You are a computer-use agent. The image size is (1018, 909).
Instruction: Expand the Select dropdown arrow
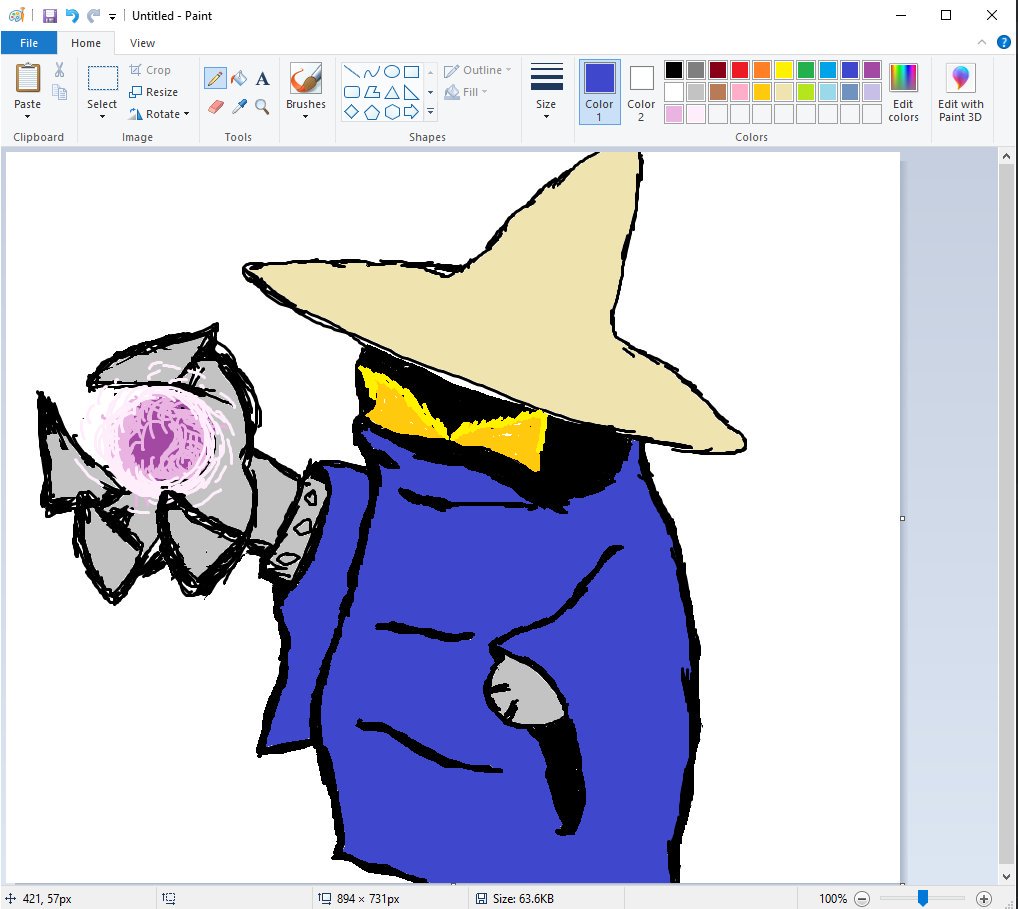[102, 117]
